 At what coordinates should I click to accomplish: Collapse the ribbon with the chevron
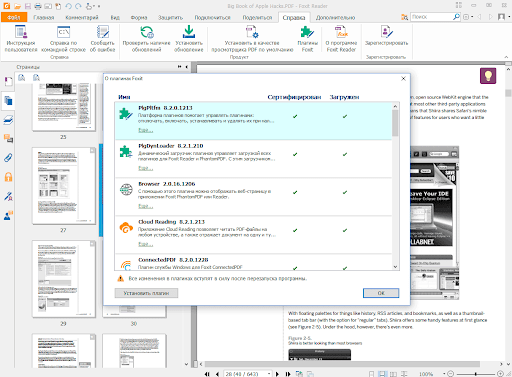pos(506,57)
